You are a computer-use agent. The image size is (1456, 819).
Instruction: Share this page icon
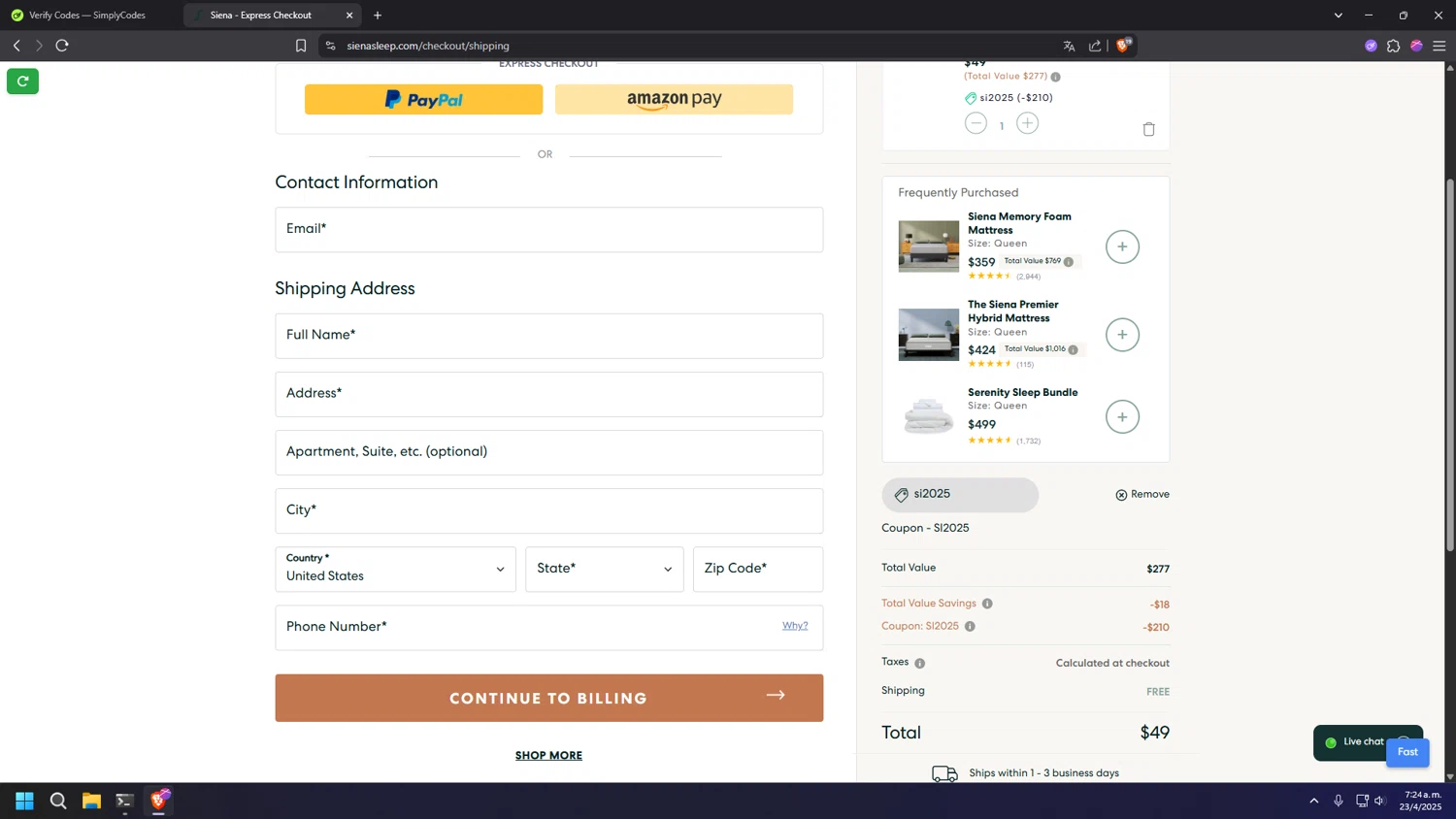click(1095, 46)
